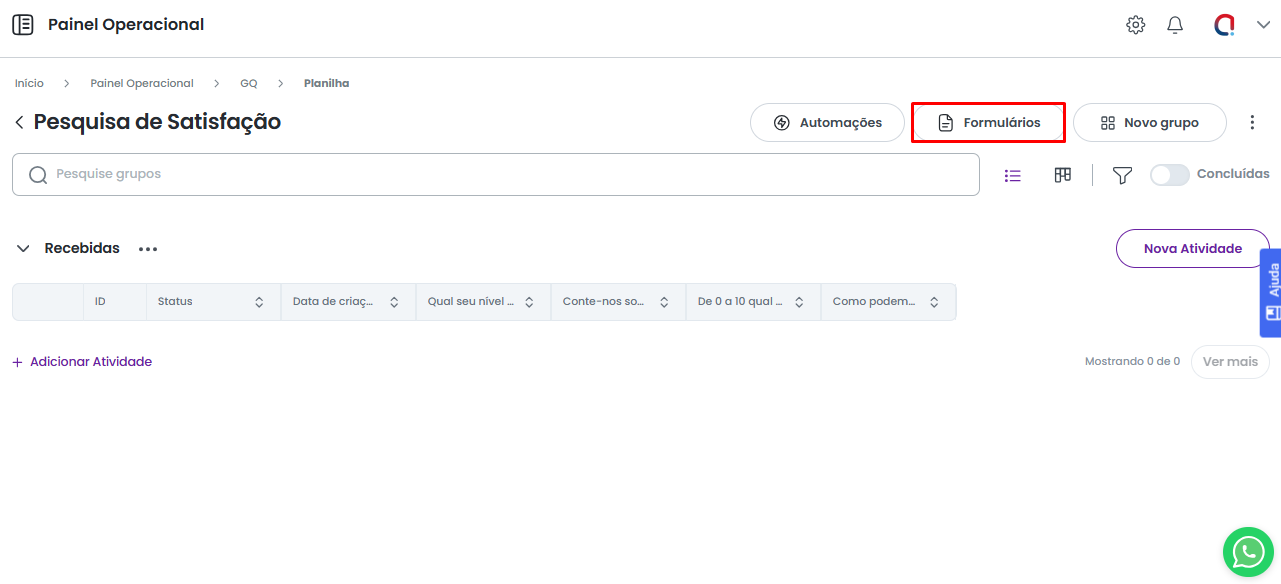The width and height of the screenshot is (1281, 584).
Task: Go to GQ breadcrumb
Action: tap(248, 83)
